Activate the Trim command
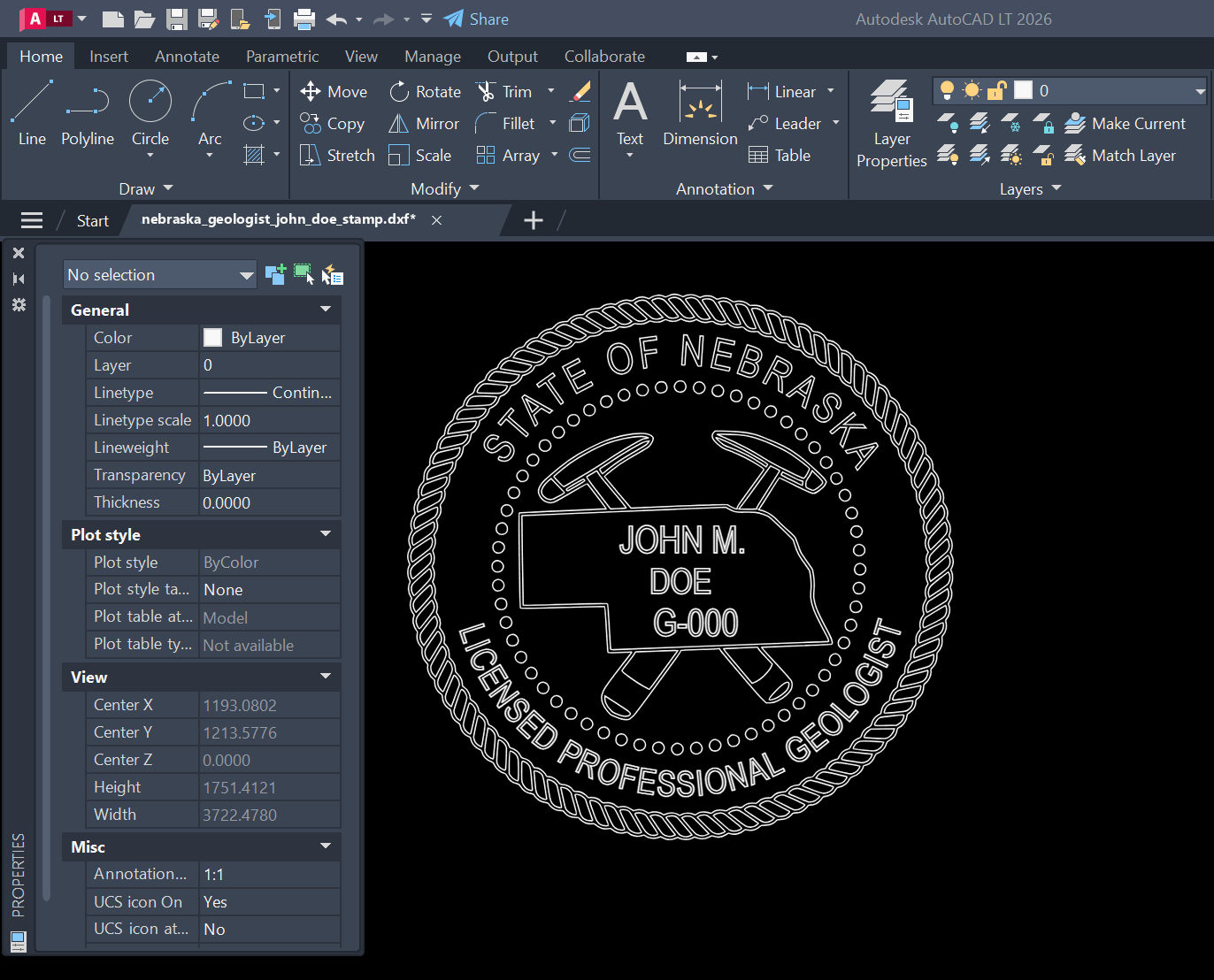Screen dimensions: 1214x980 click(504, 91)
